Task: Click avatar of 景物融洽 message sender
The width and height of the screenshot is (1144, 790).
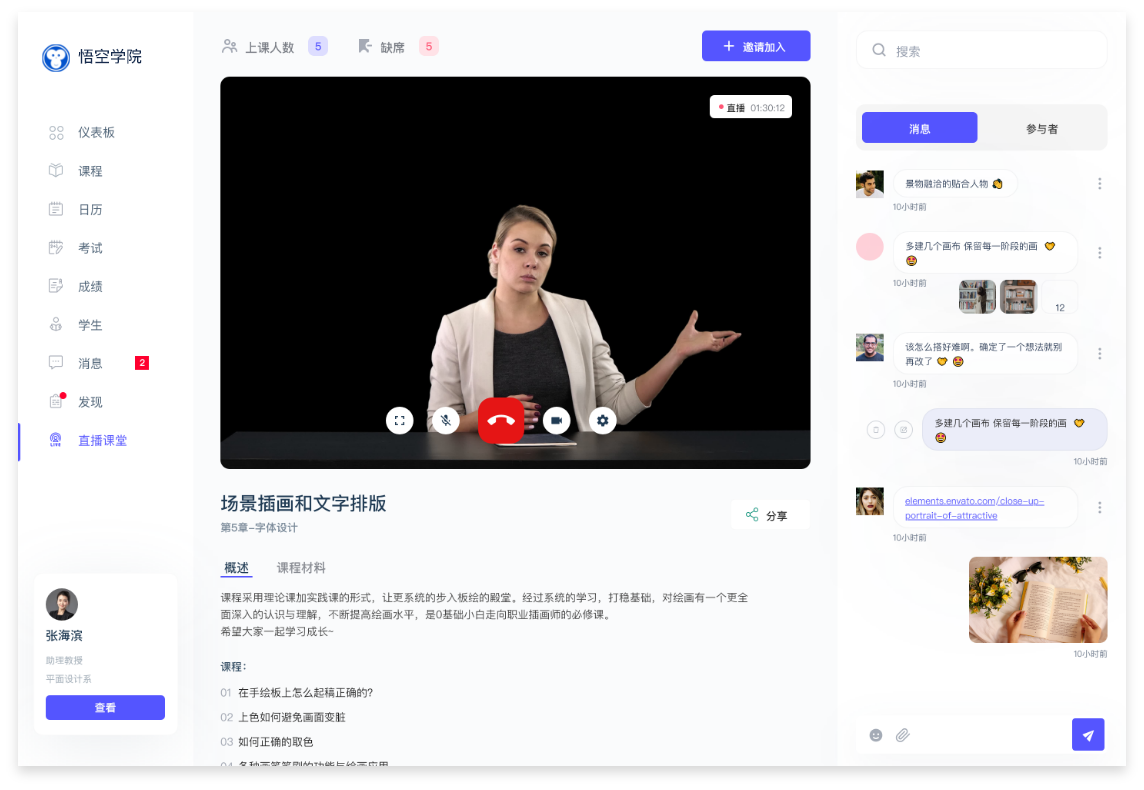Action: click(870, 184)
